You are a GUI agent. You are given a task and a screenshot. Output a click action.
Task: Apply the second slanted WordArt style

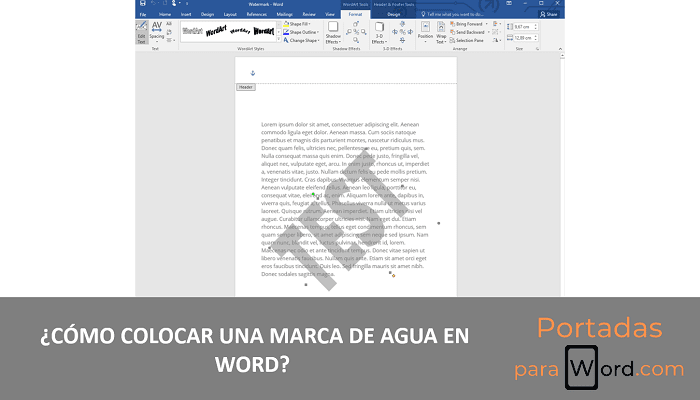point(216,31)
